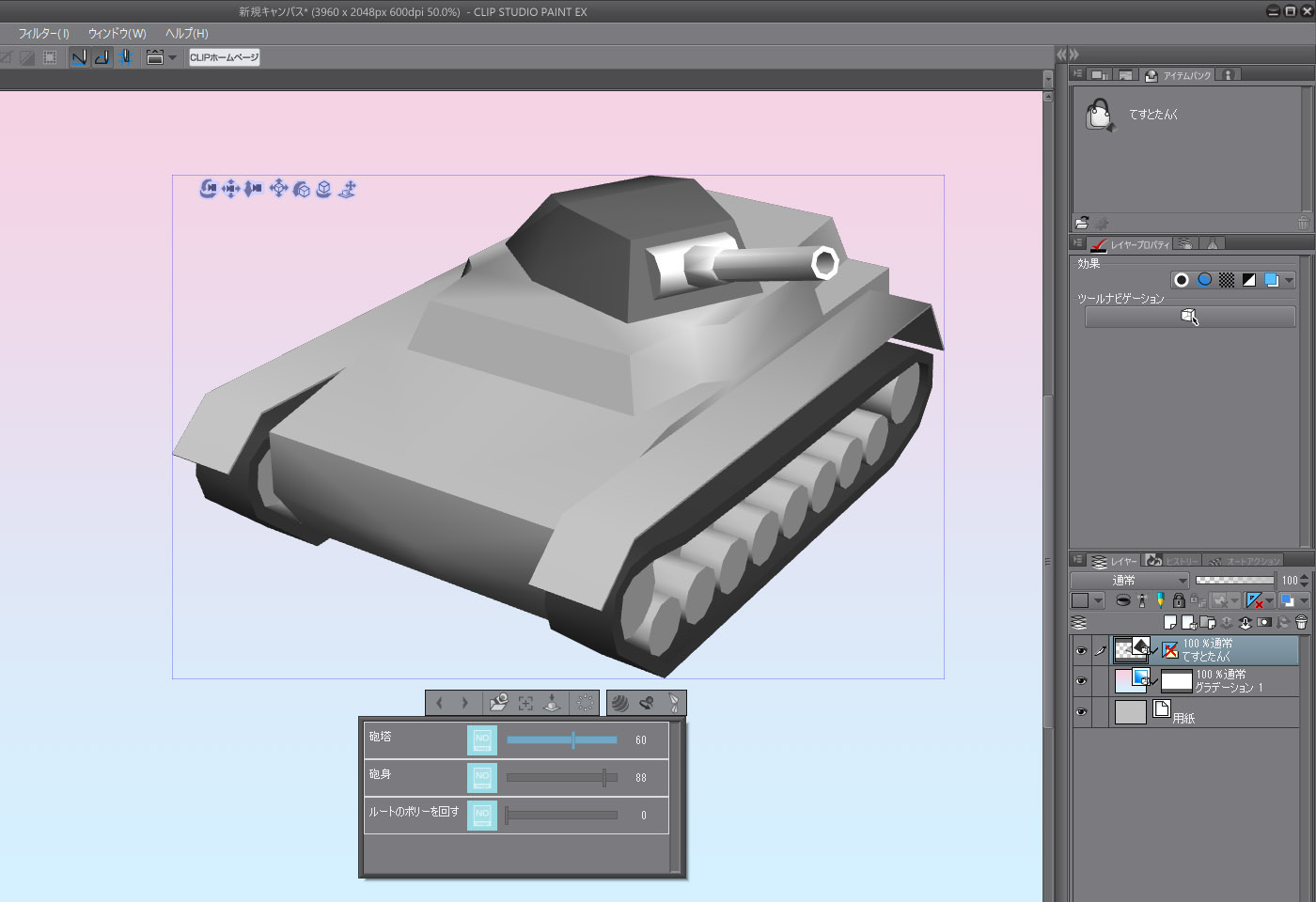The width and height of the screenshot is (1316, 902).
Task: Toggle visibility of the 用紙 paper layer
Action: [1081, 712]
